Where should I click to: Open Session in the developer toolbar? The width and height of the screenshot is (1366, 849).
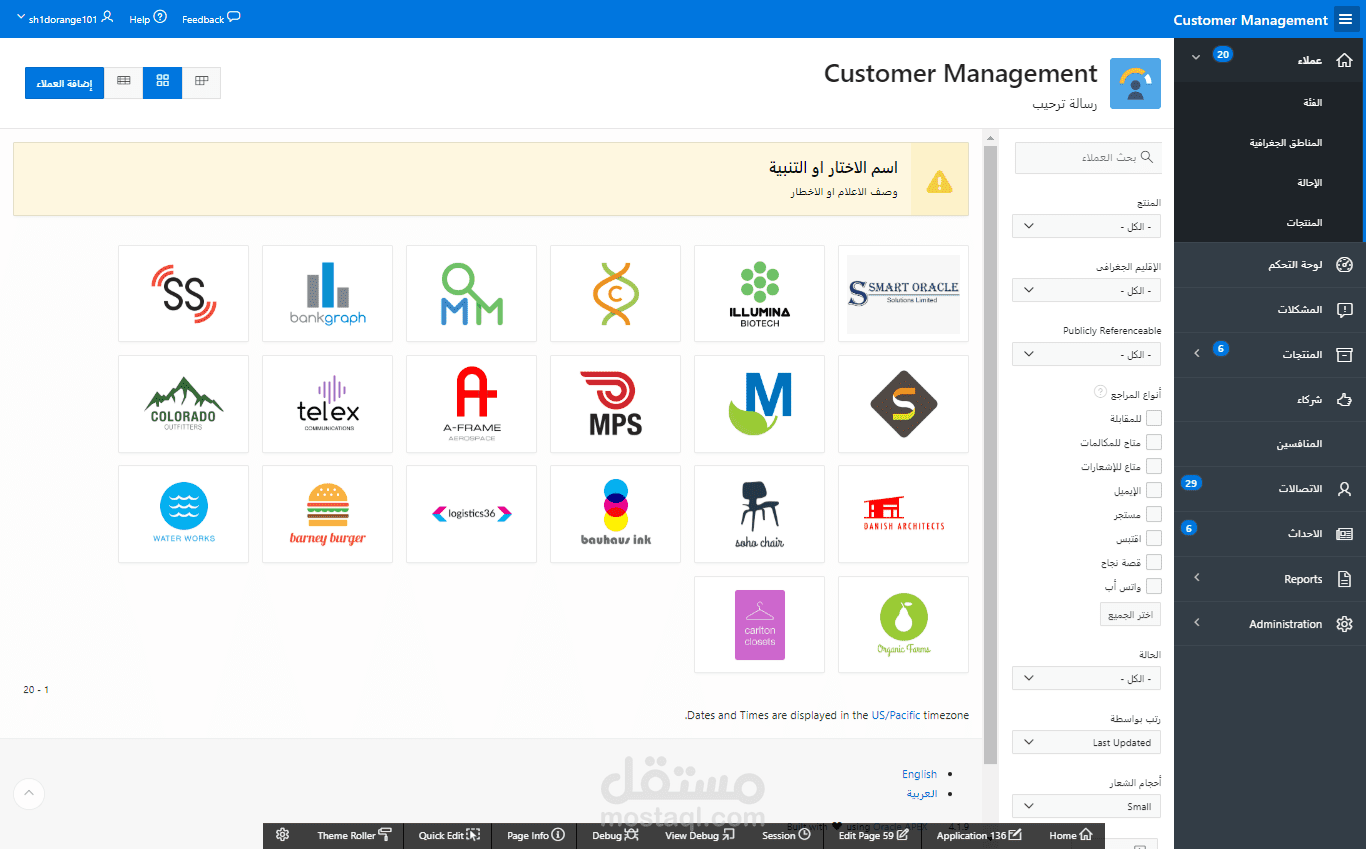(x=786, y=835)
